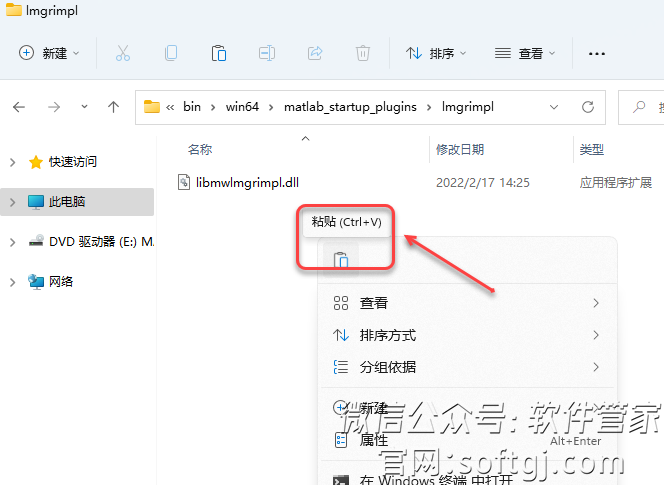The height and width of the screenshot is (485, 664).
Task: Click the win64 breadcrumb segment
Action: tap(242, 107)
